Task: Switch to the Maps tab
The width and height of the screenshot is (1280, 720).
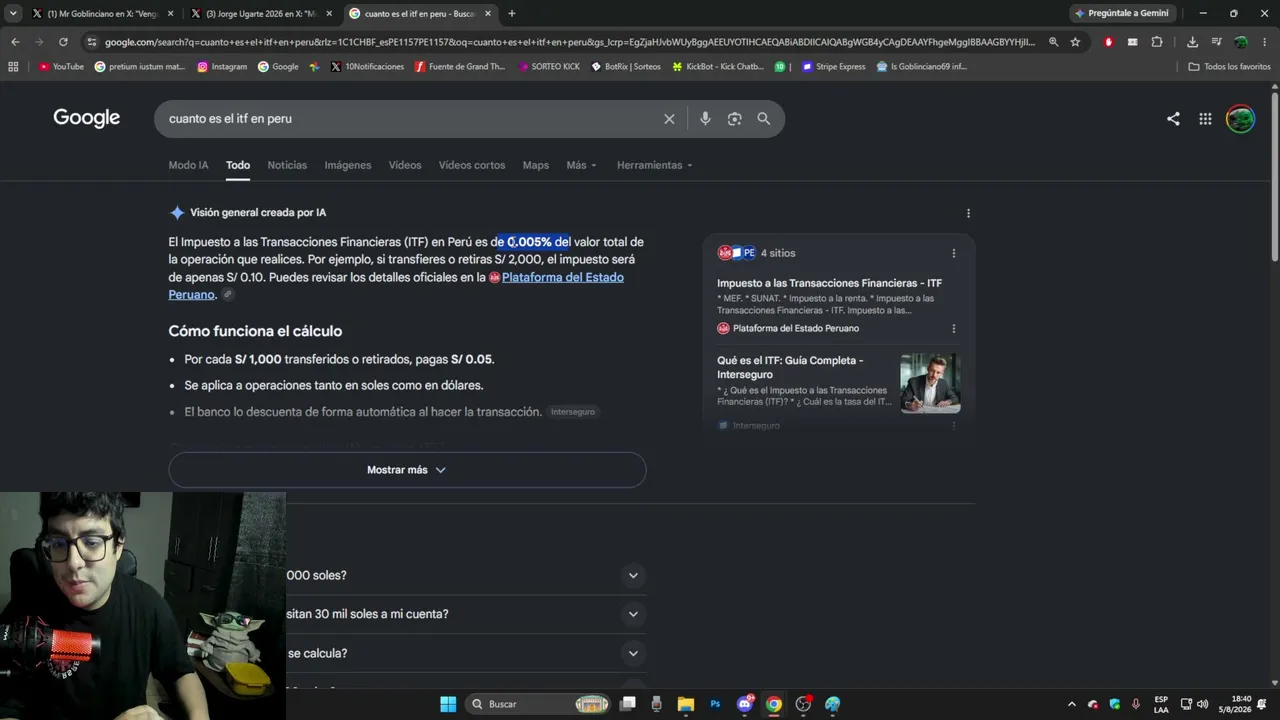Action: pos(536,165)
